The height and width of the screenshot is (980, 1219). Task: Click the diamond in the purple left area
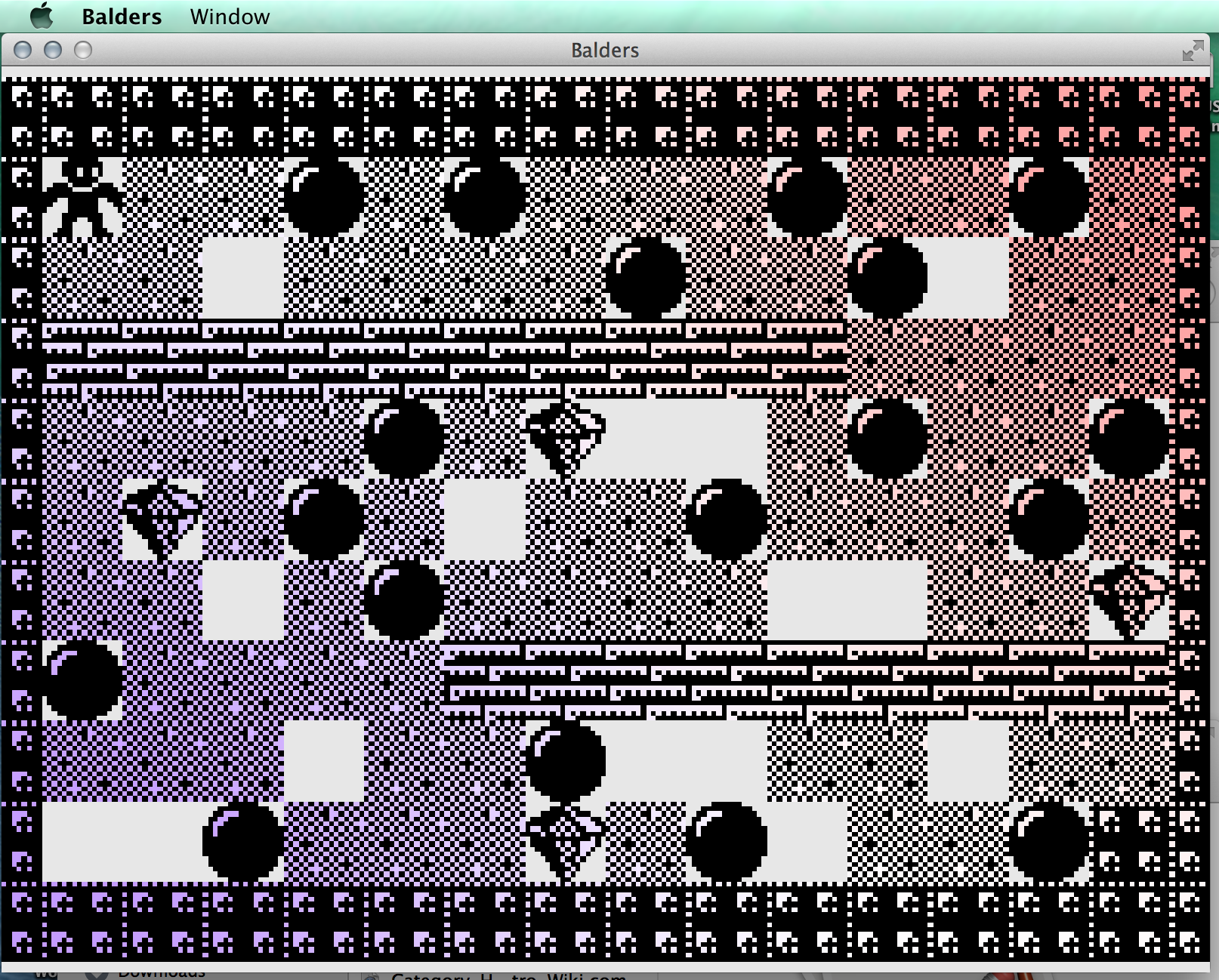point(162,519)
